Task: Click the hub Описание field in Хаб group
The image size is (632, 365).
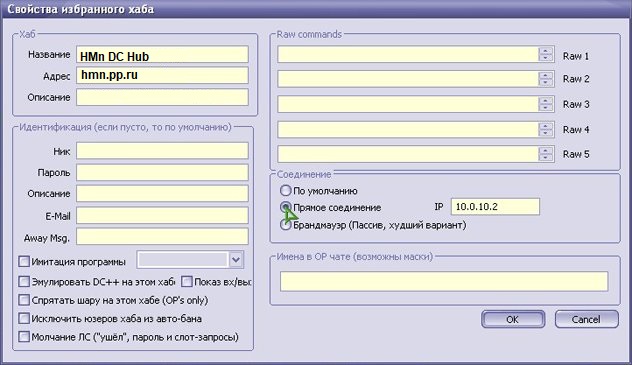Action: point(162,97)
